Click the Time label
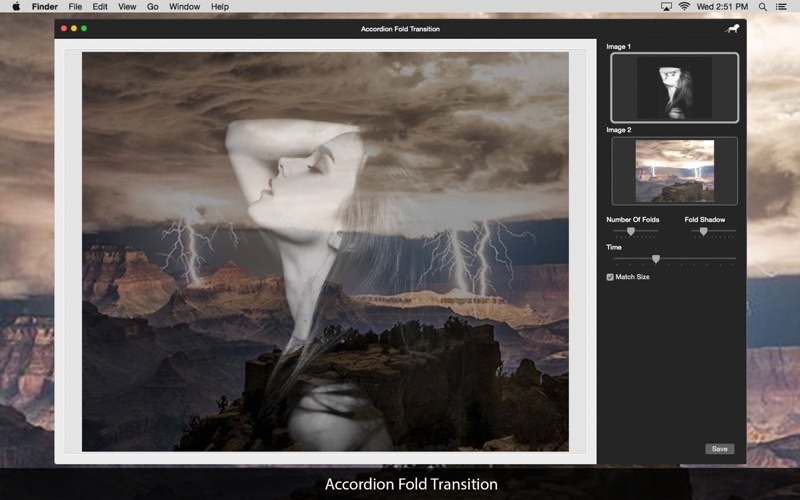 [x=614, y=247]
